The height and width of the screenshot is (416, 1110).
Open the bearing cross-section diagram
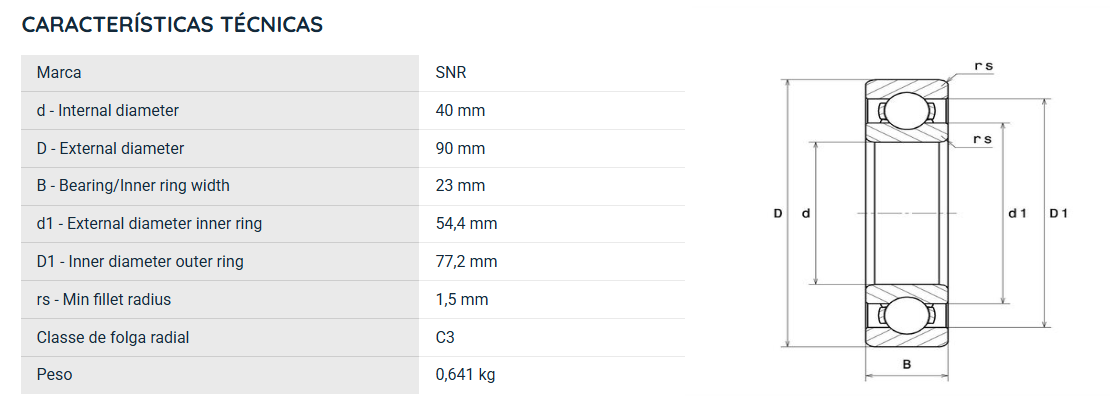(x=920, y=220)
